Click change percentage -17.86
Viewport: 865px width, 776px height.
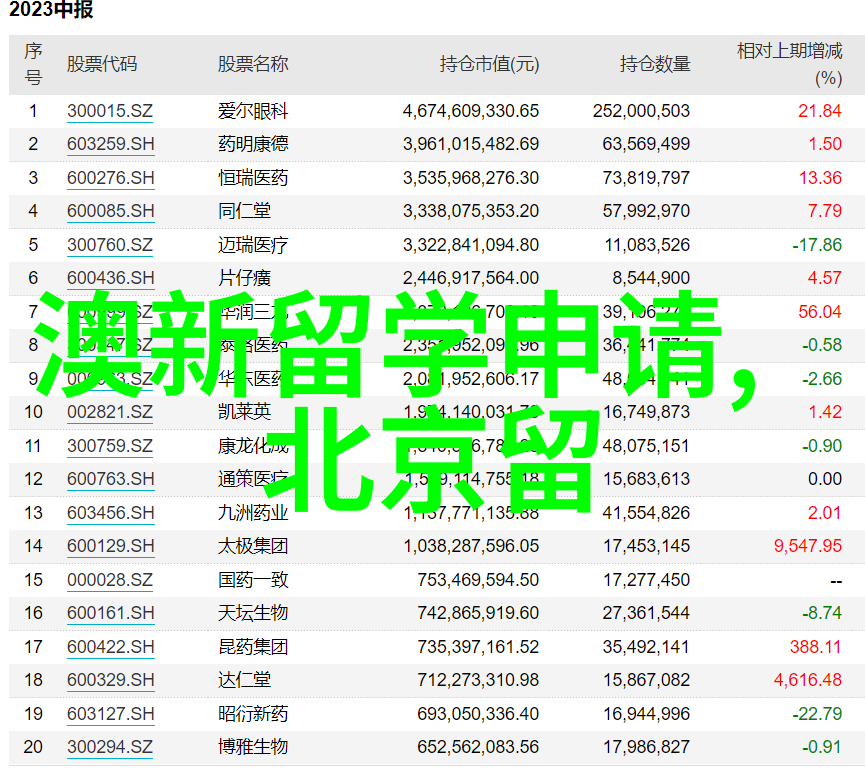click(817, 245)
